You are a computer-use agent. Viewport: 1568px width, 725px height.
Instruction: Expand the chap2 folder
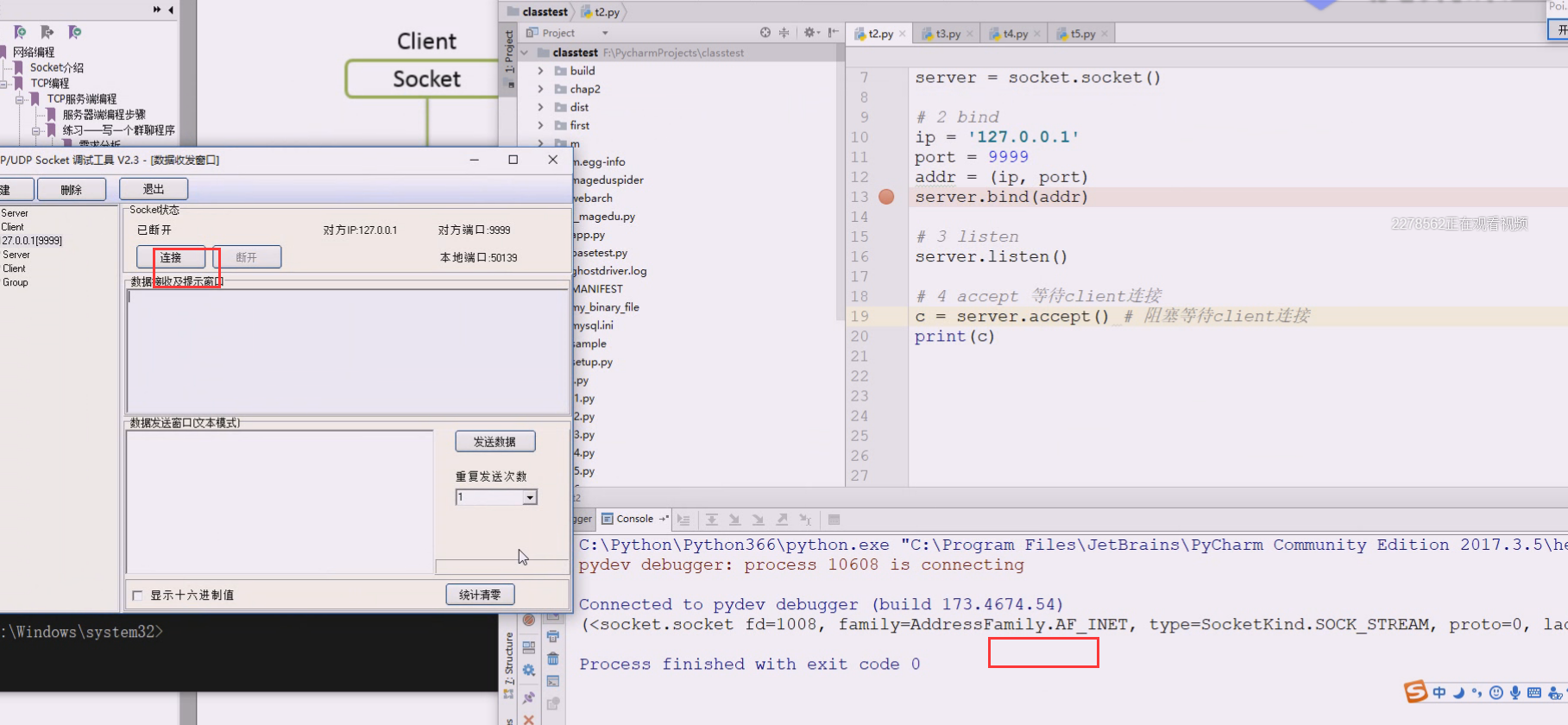pos(541,89)
